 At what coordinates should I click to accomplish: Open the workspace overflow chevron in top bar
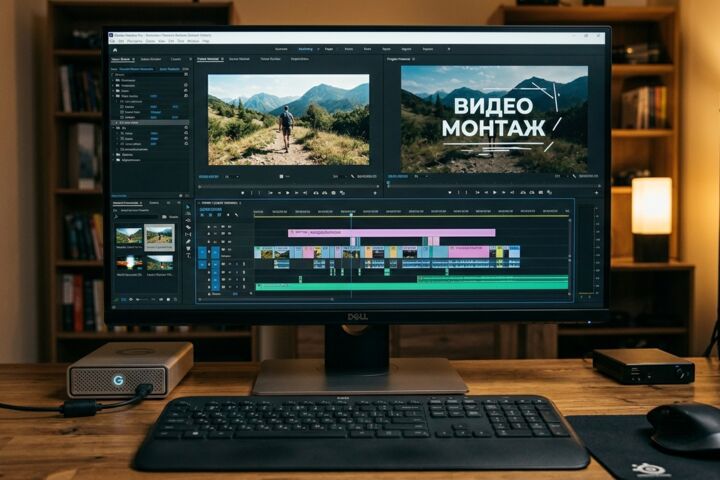[449, 49]
